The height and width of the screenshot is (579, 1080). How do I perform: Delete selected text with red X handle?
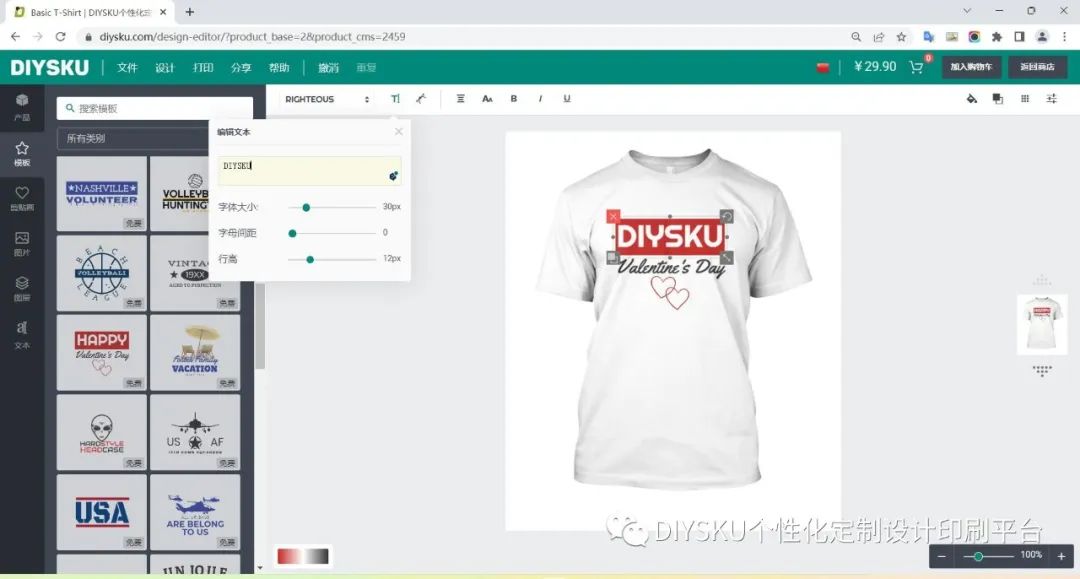coord(613,216)
